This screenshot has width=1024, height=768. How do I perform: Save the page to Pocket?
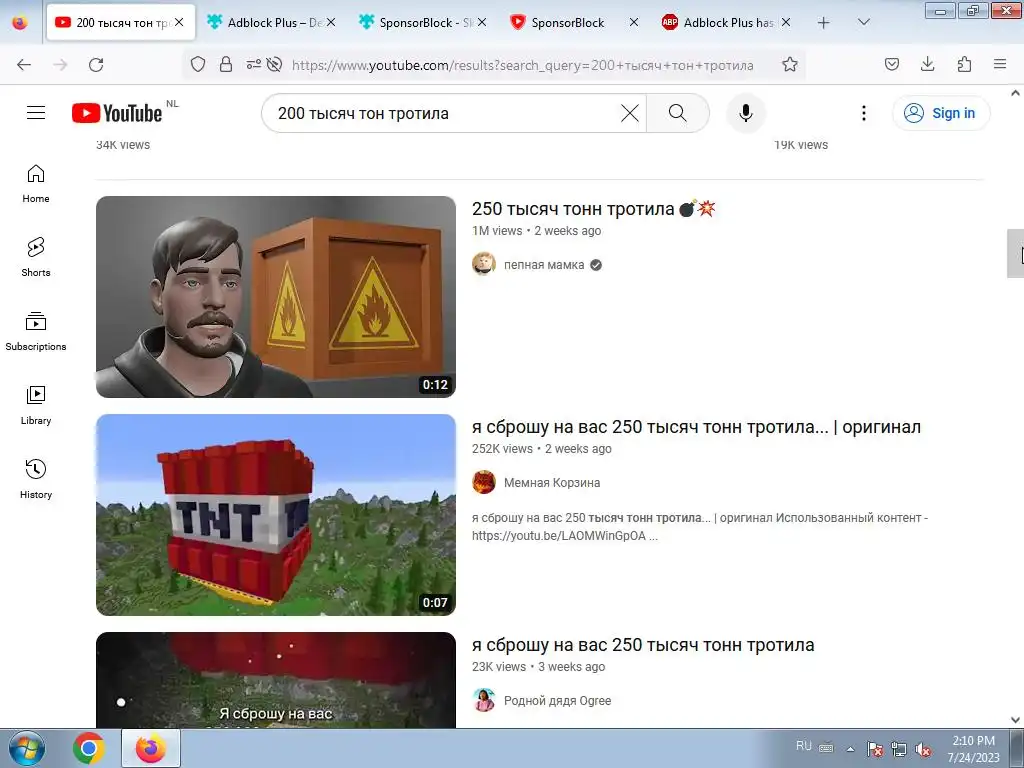click(891, 64)
